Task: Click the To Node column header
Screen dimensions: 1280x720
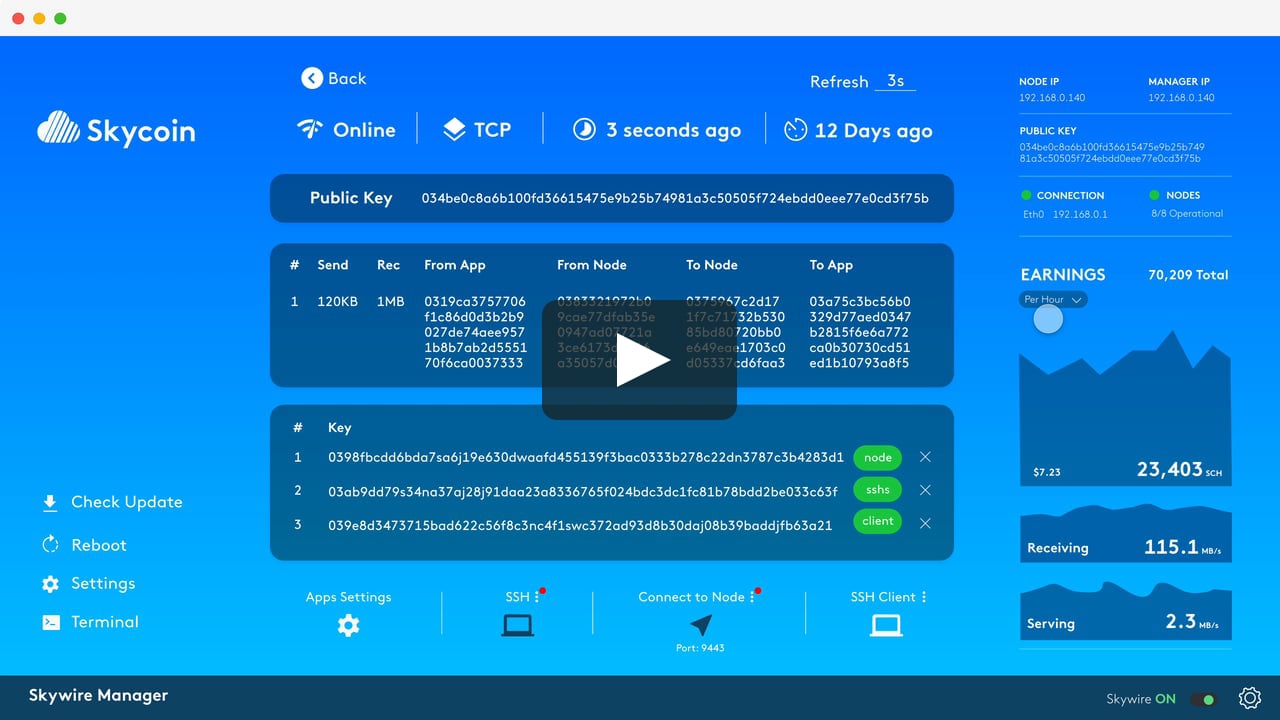Action: [712, 265]
